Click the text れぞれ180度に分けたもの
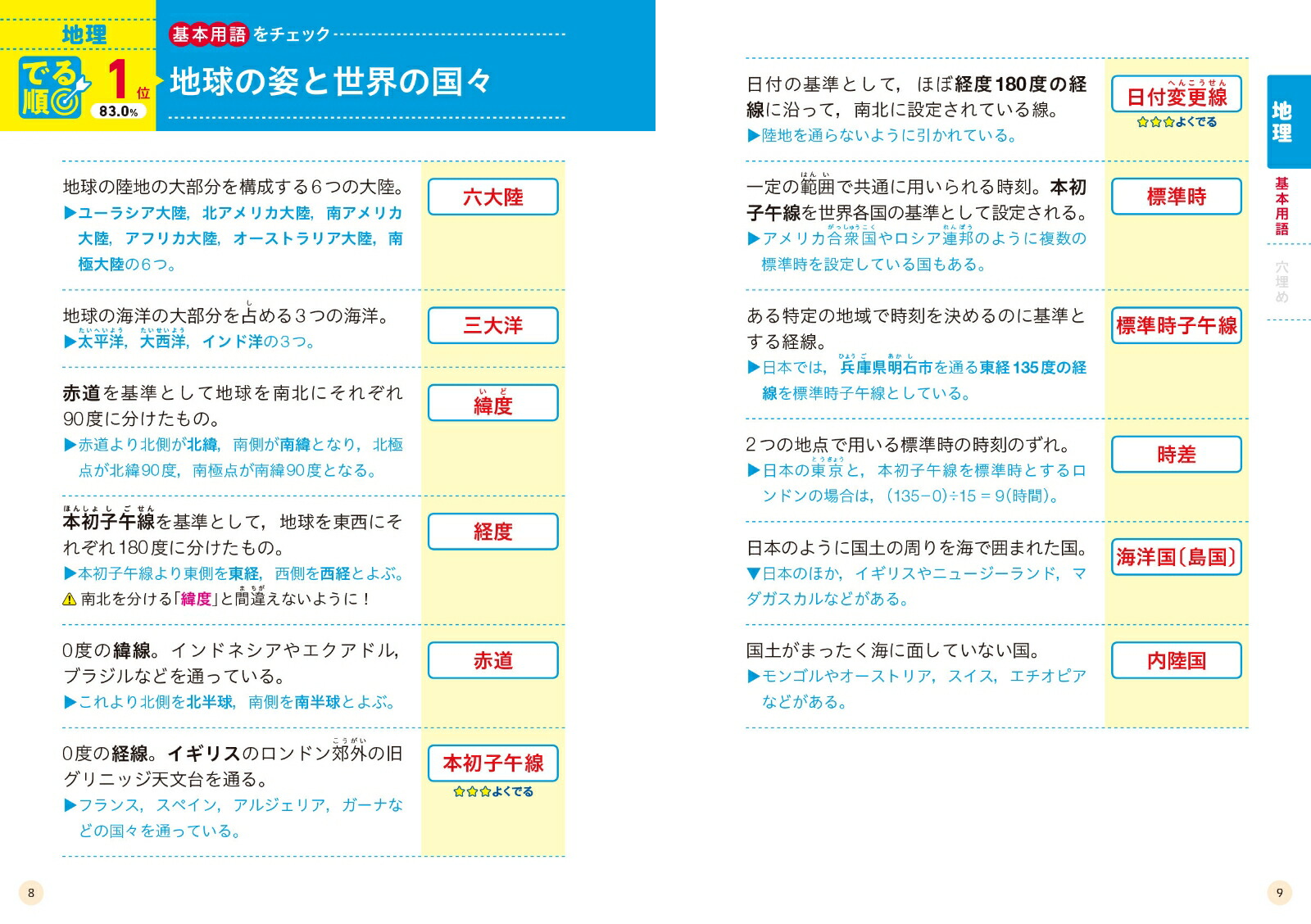 click(174, 547)
